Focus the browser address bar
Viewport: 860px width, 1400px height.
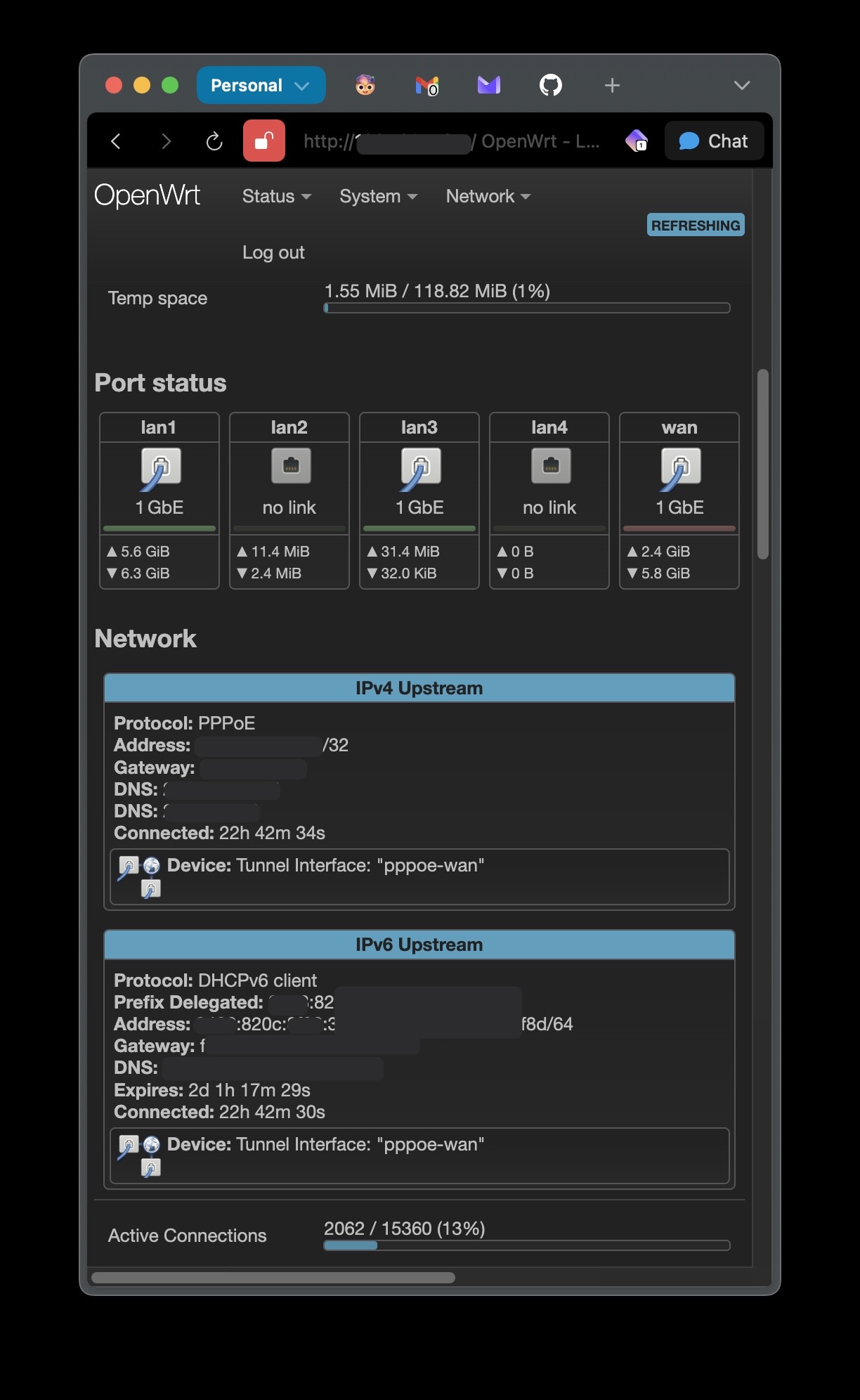[452, 141]
